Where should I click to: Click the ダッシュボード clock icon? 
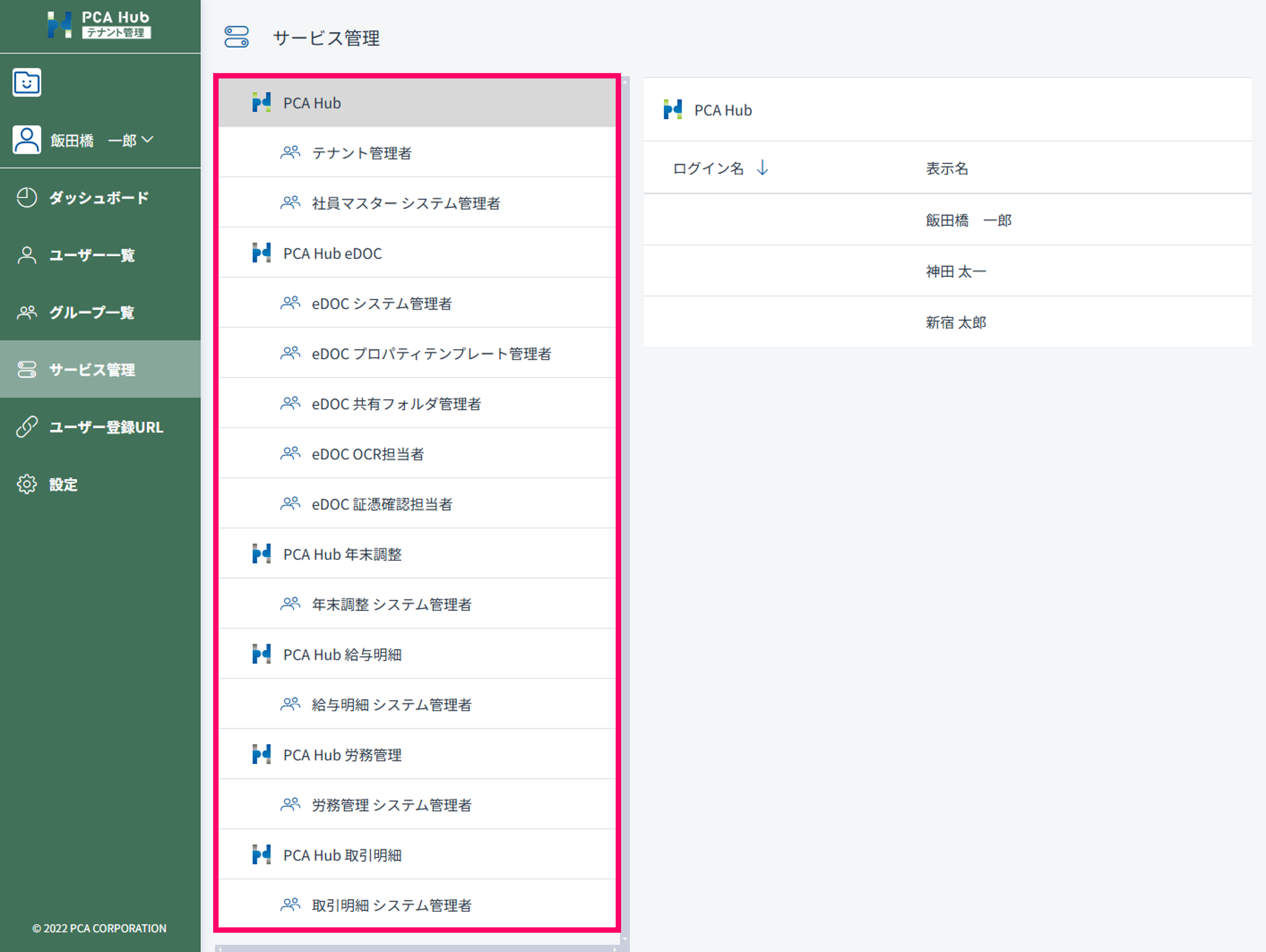26,197
